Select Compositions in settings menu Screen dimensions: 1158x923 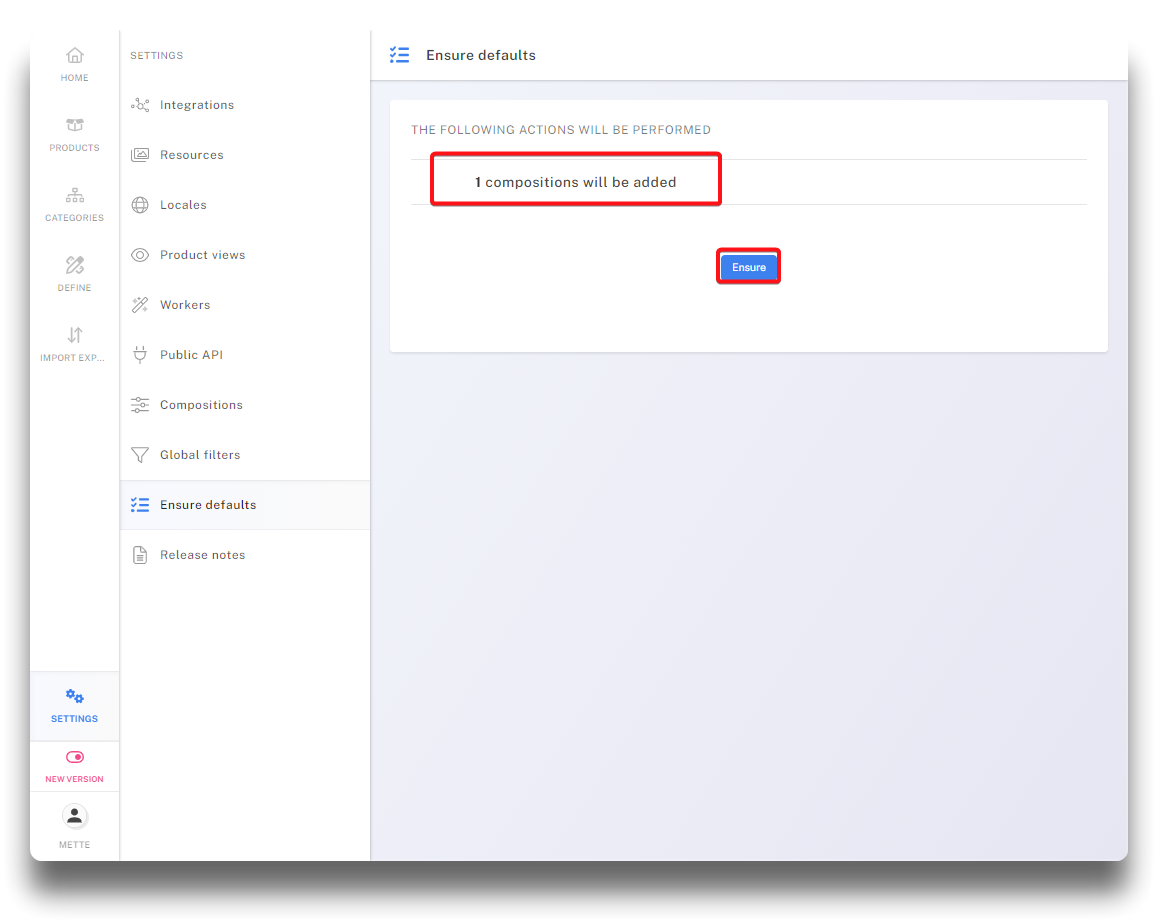(x=201, y=405)
